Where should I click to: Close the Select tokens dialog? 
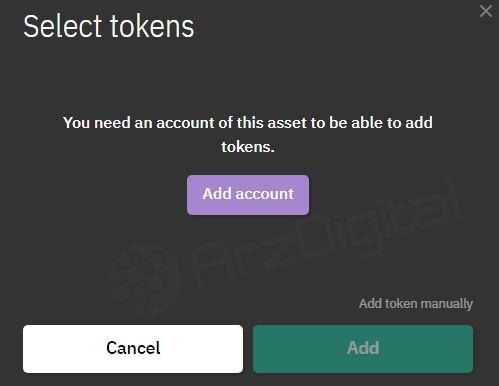coord(486,11)
